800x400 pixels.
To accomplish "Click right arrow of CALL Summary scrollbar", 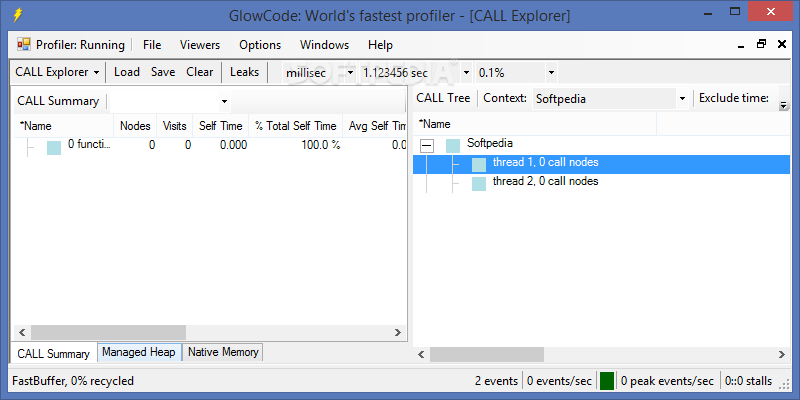I will [x=397, y=333].
